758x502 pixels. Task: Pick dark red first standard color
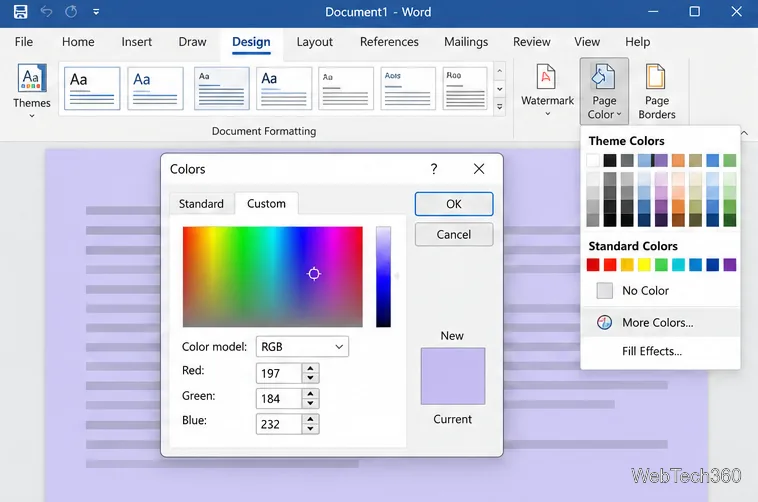pos(593,265)
